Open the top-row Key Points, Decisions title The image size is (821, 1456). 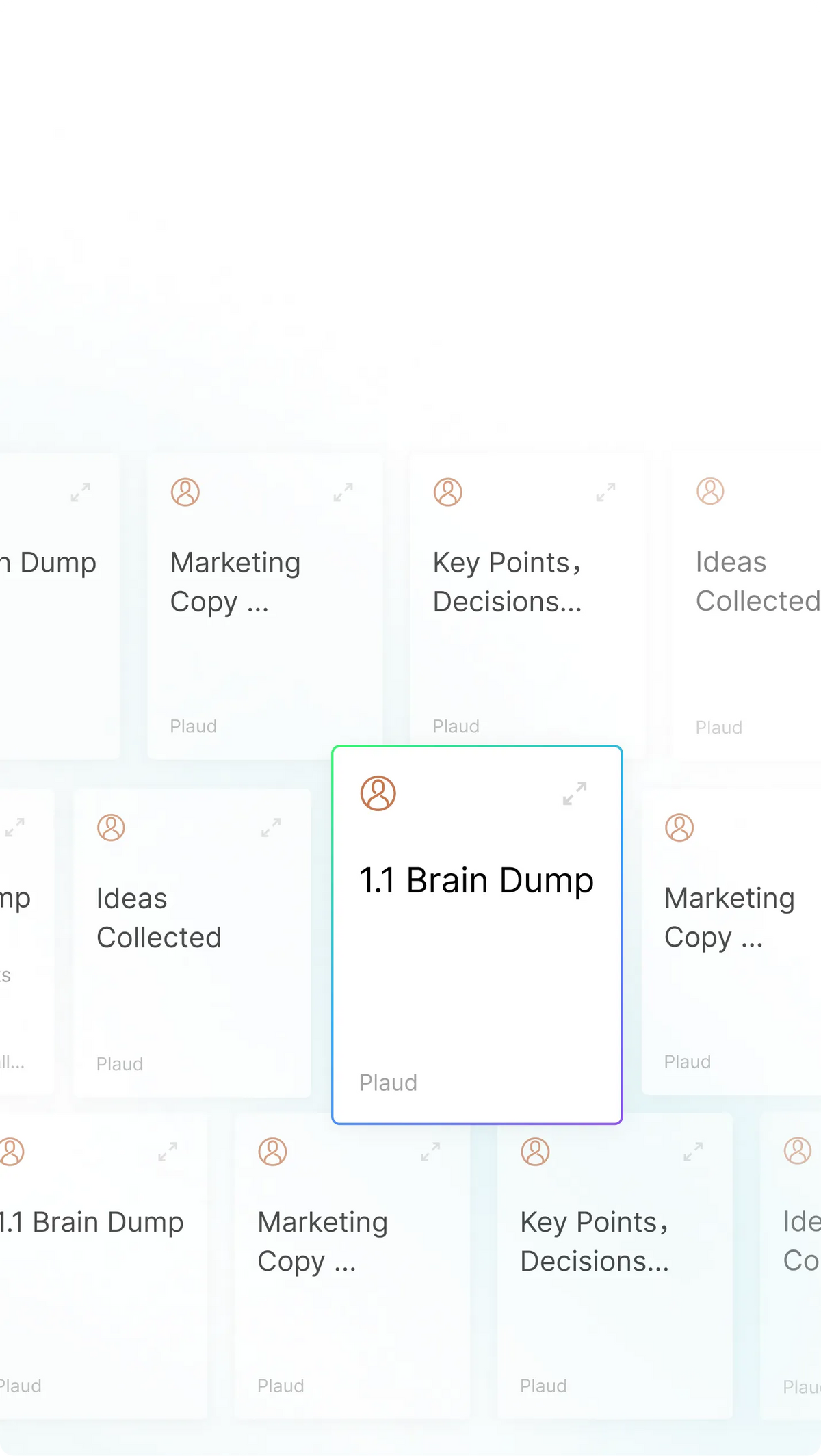coord(508,582)
